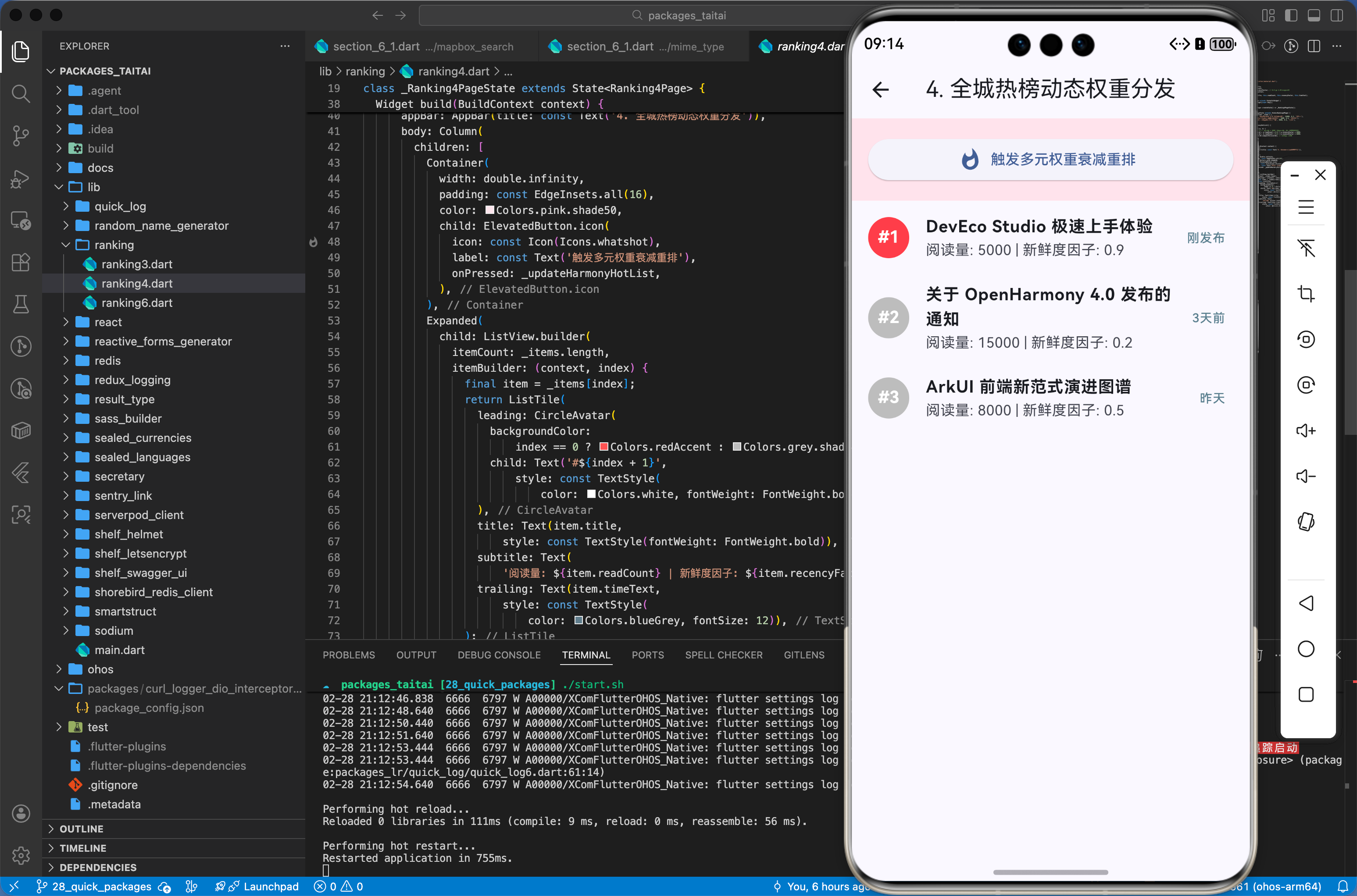Toggle the primary sidebar visibility

pos(1291,15)
